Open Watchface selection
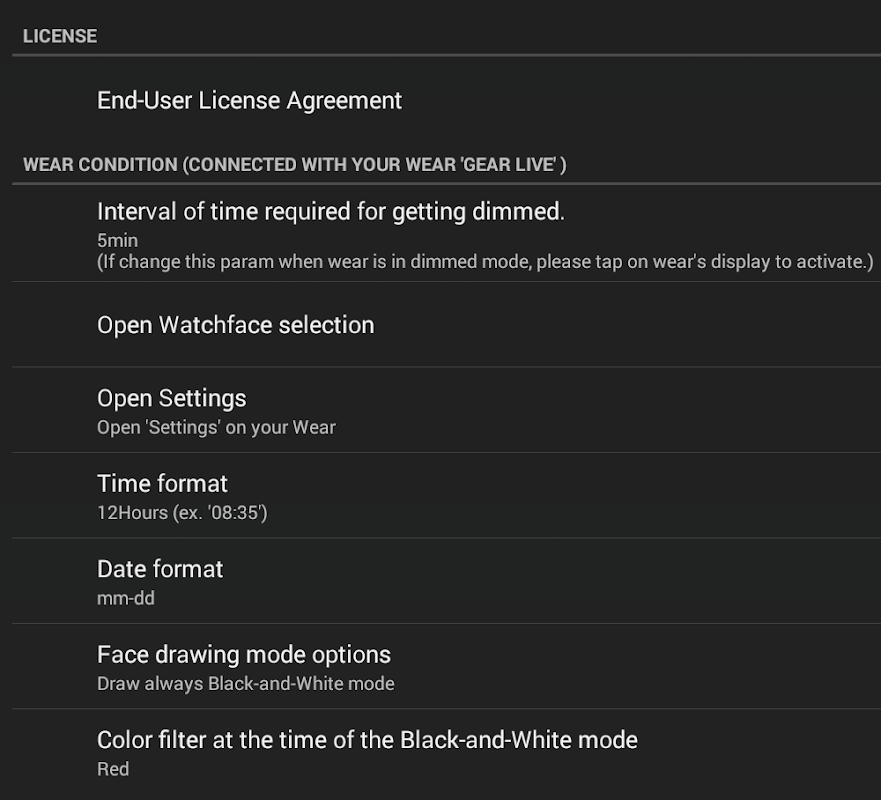Image resolution: width=881 pixels, height=800 pixels. click(235, 325)
